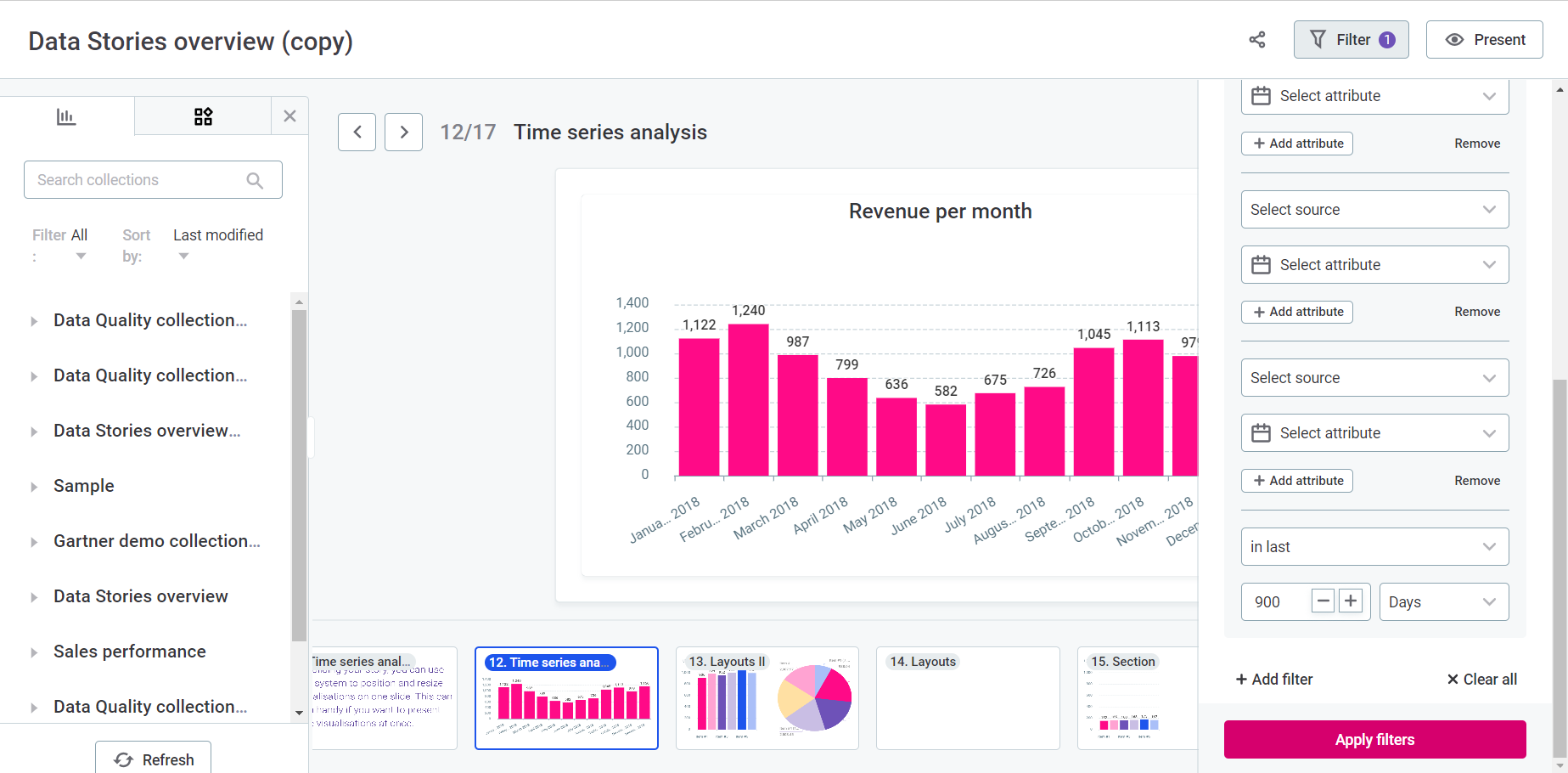Expand the second Data Quality collection row
This screenshot has height=773, width=1568.
[x=34, y=376]
